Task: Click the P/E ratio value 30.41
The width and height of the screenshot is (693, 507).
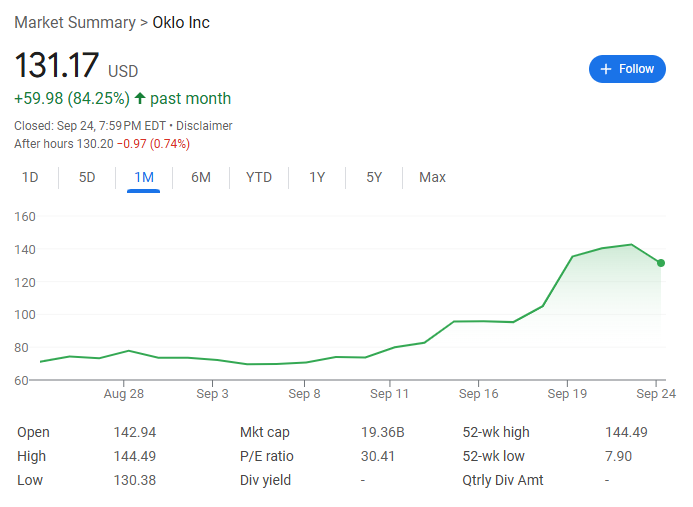Action: tap(377, 456)
